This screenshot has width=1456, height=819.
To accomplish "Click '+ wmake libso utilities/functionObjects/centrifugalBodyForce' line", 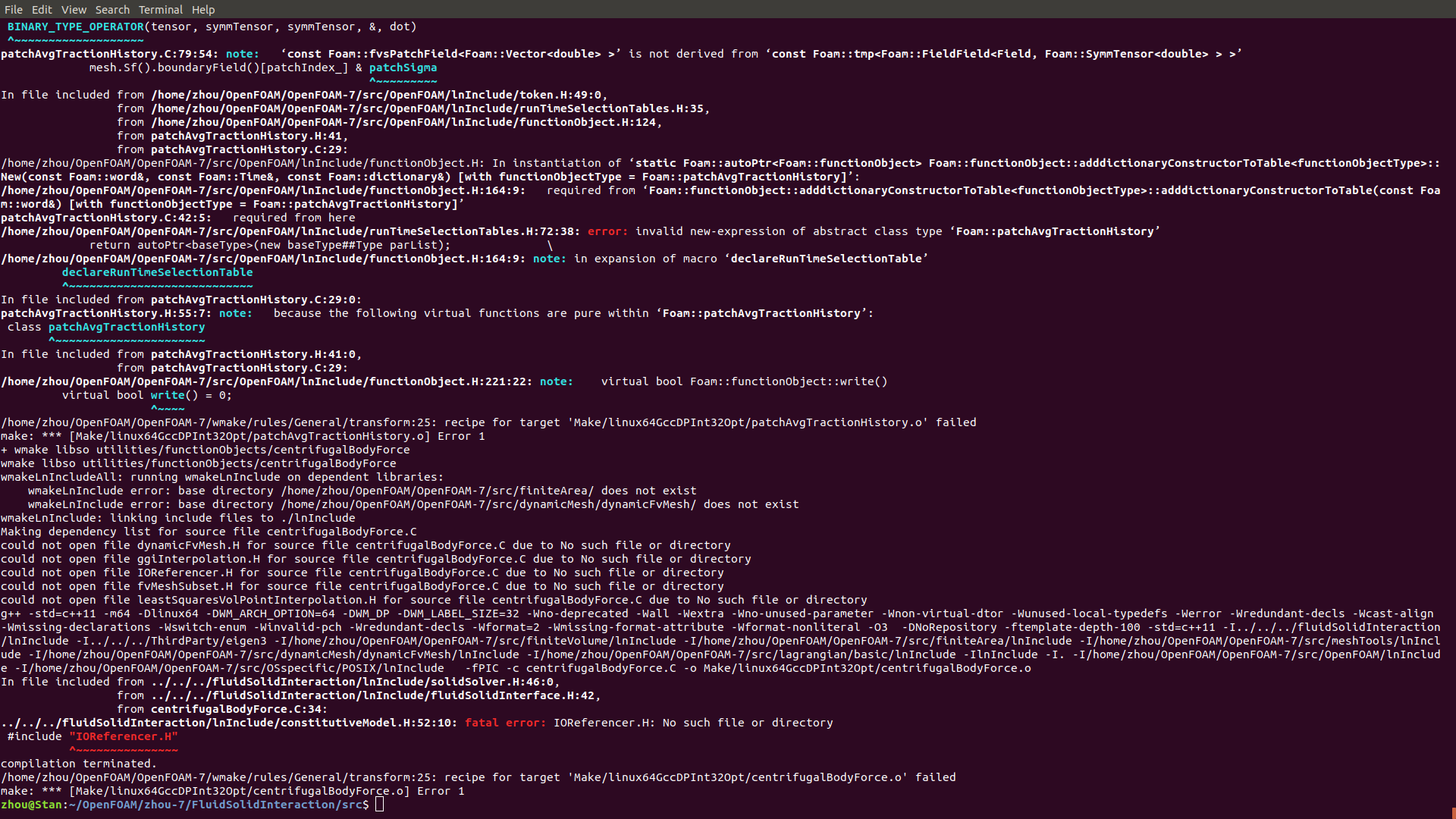I will [206, 450].
